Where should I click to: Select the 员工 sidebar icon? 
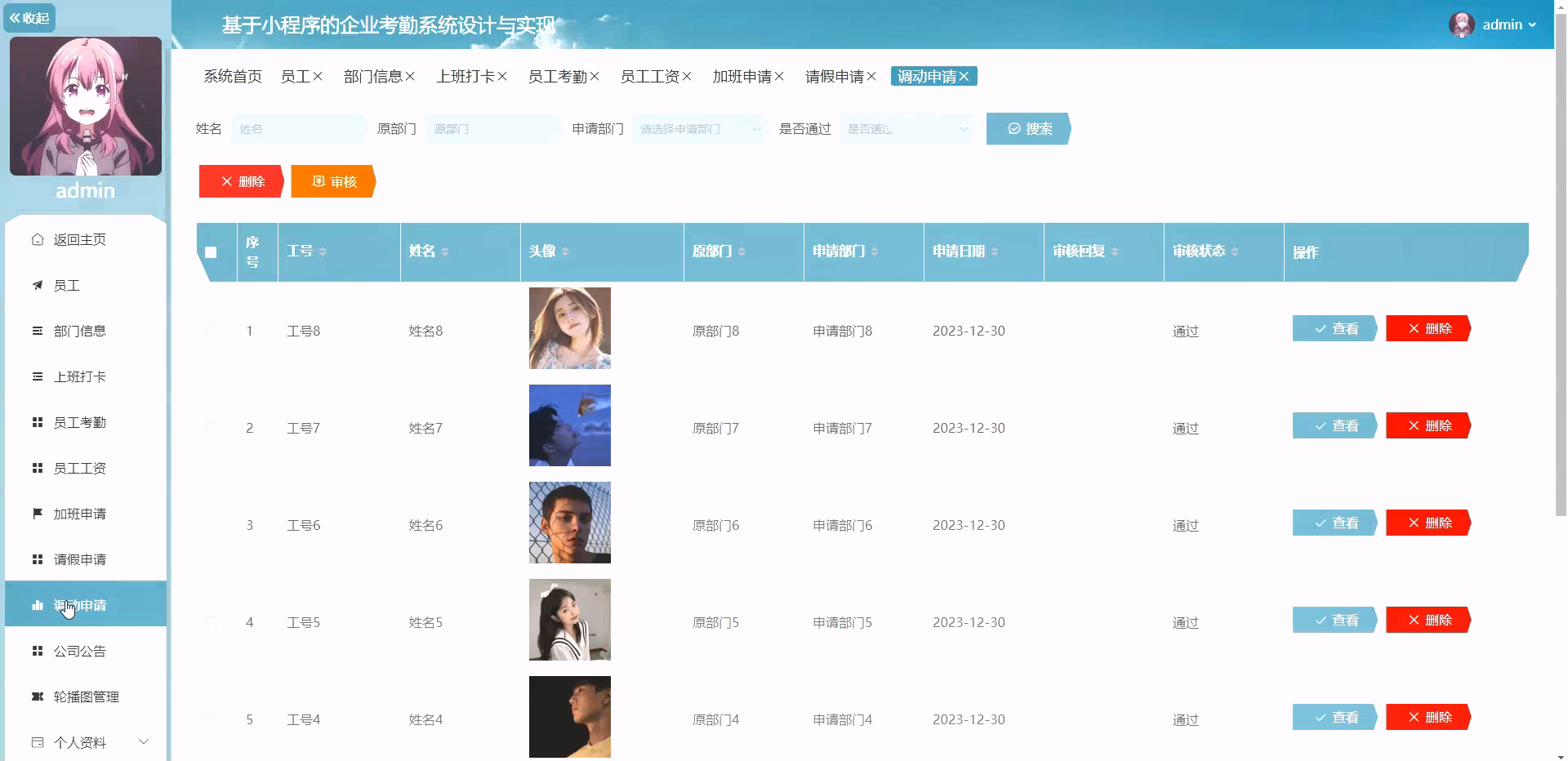click(x=37, y=285)
